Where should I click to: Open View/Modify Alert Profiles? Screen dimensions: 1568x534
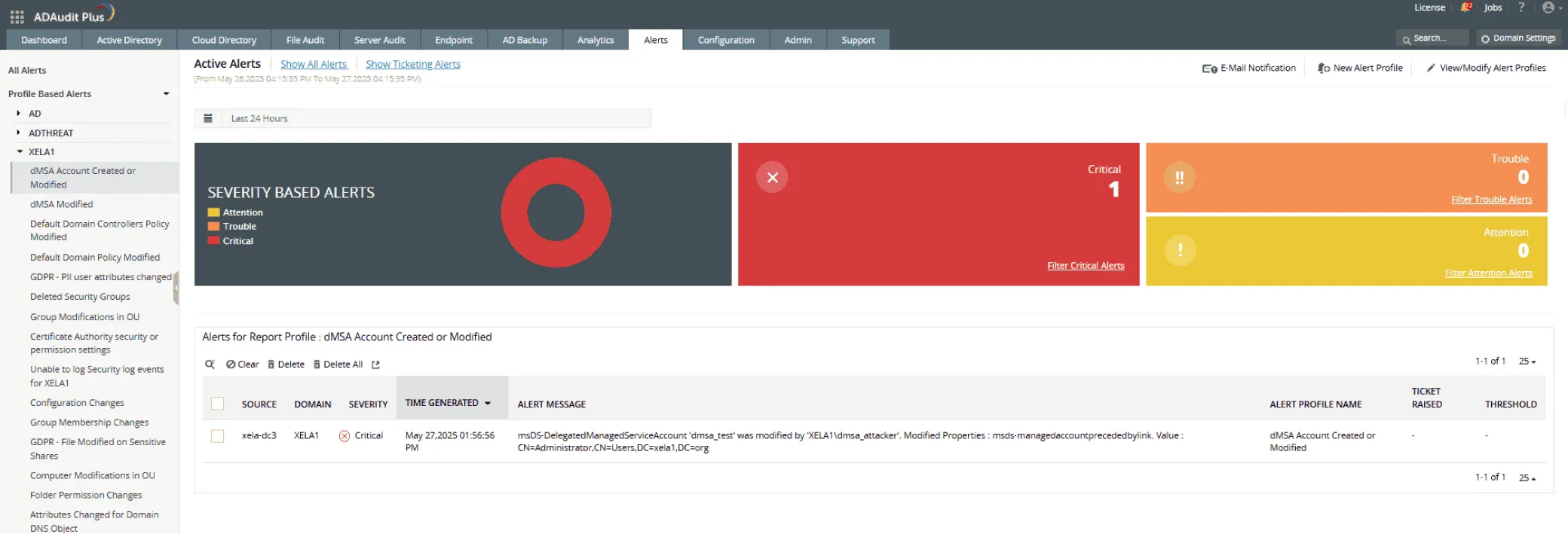1486,68
